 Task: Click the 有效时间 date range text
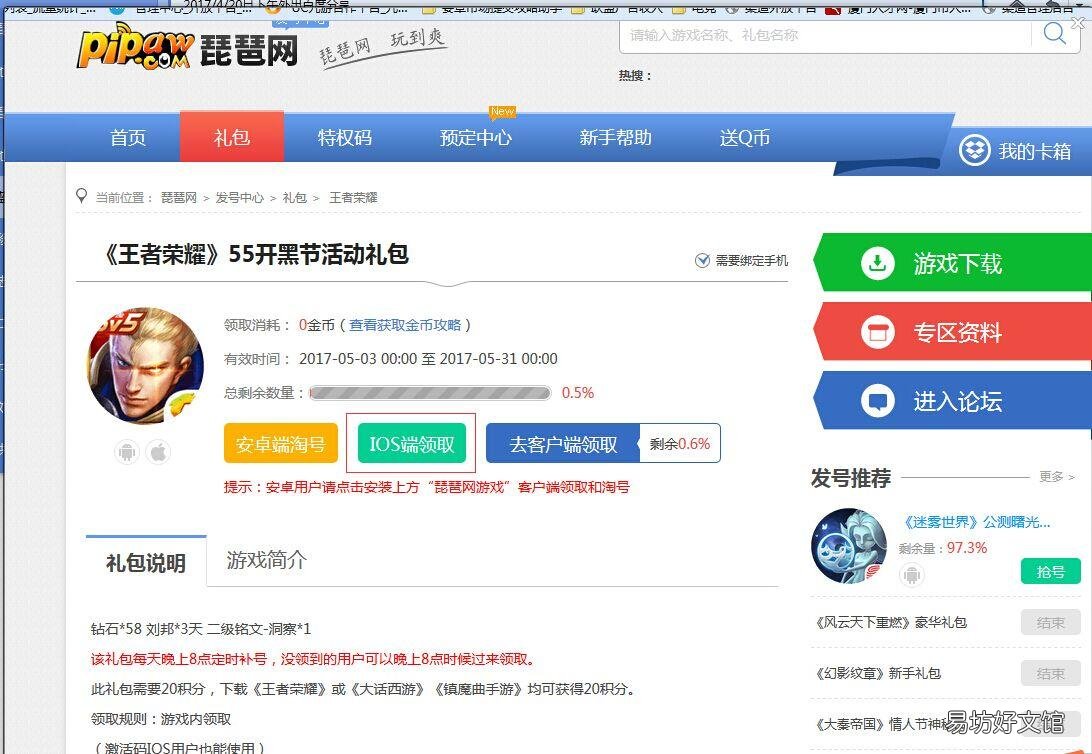coord(428,359)
